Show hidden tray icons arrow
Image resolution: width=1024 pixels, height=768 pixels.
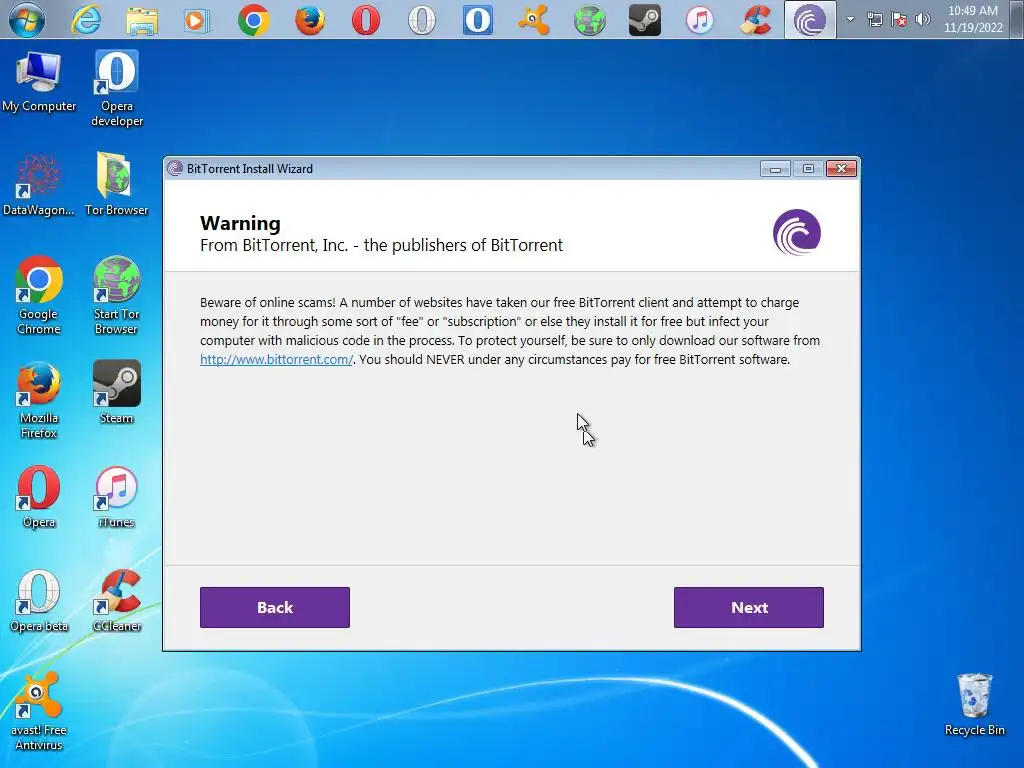click(x=850, y=19)
